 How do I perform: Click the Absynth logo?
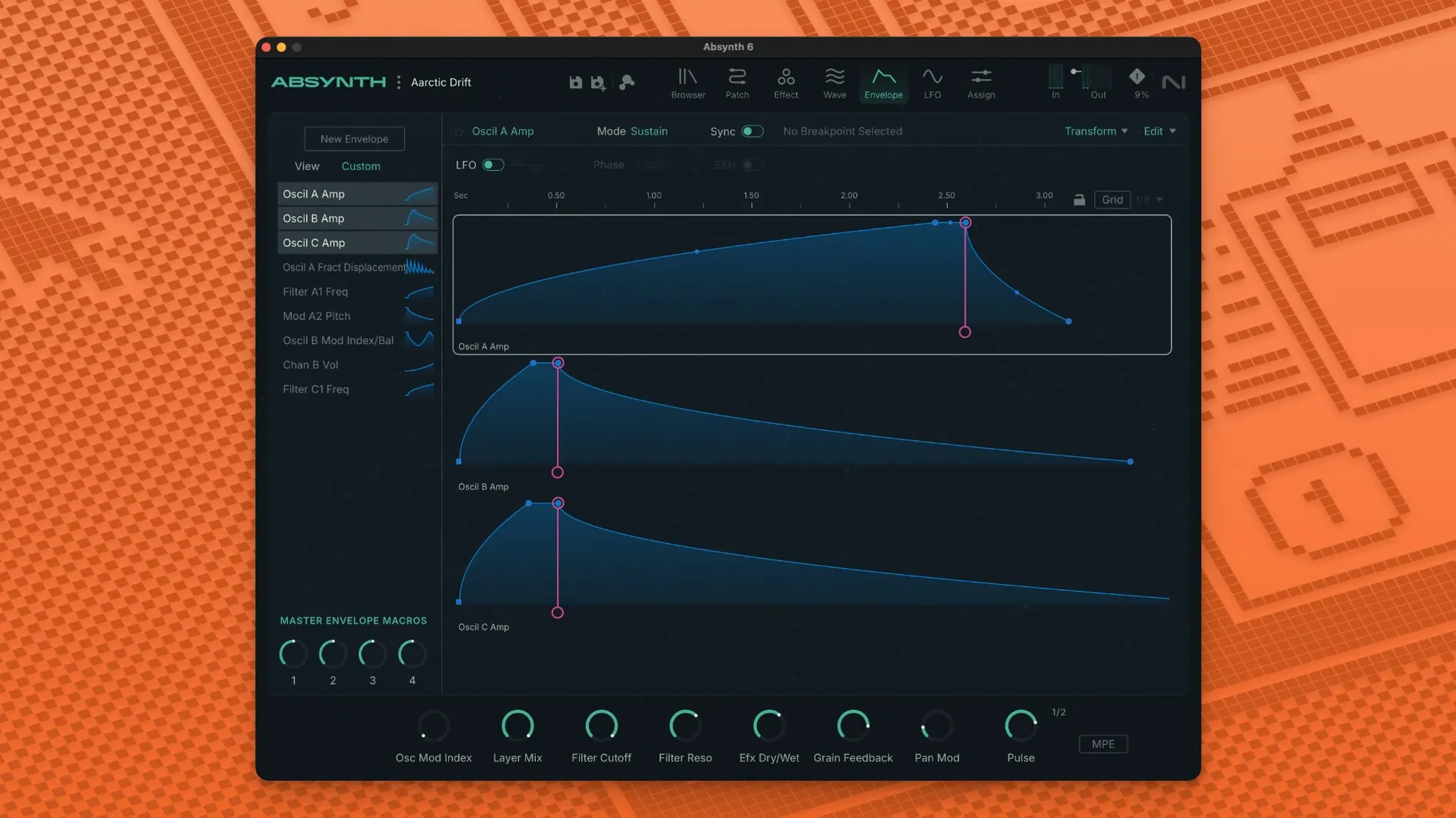(x=329, y=82)
